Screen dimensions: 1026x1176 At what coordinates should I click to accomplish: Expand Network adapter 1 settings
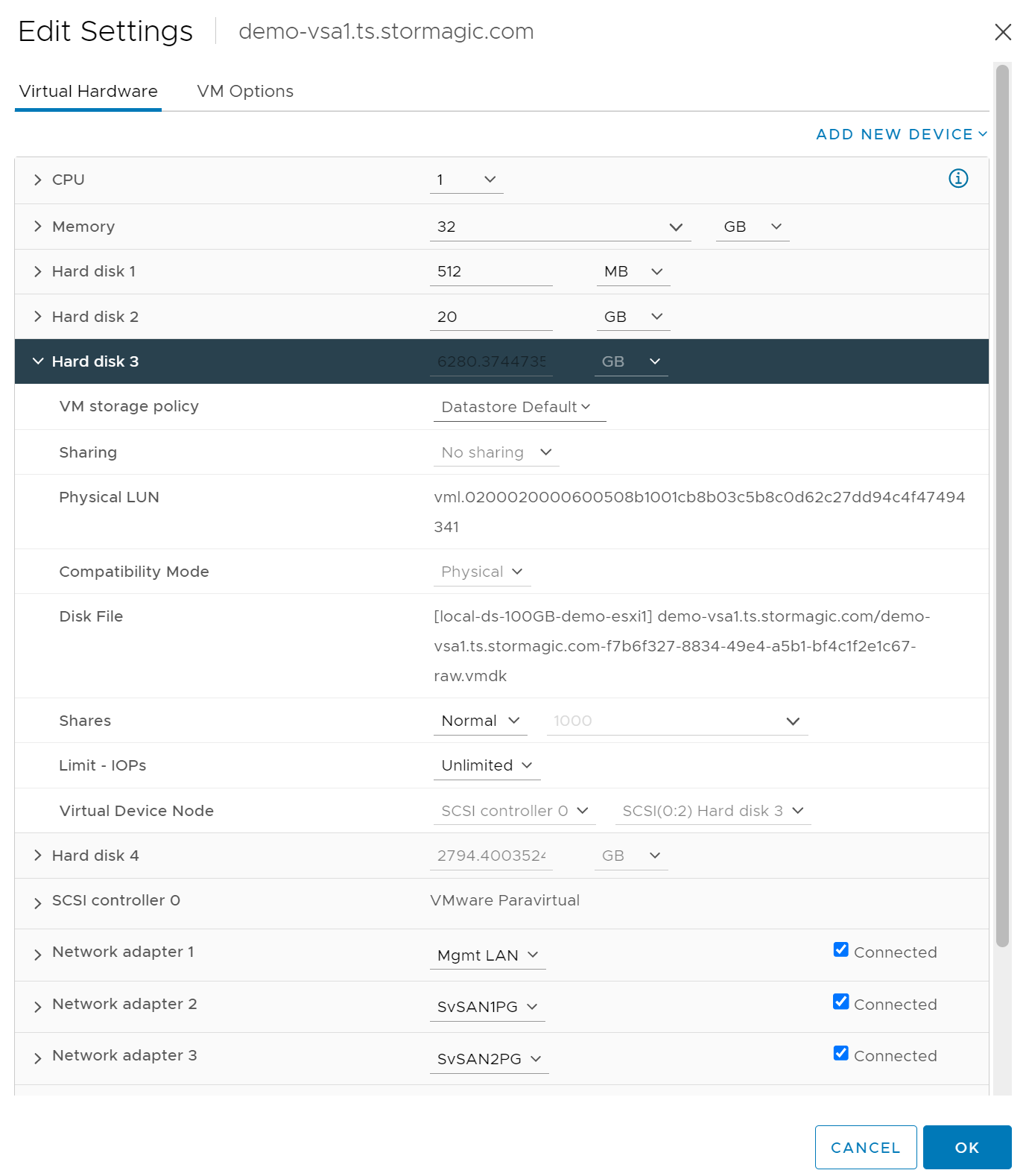(x=38, y=955)
